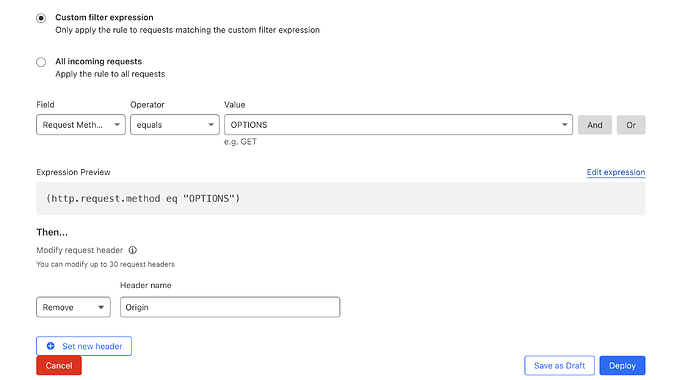Click the Field dropdown caret arrow
This screenshot has height=380, width=690.
pos(117,125)
